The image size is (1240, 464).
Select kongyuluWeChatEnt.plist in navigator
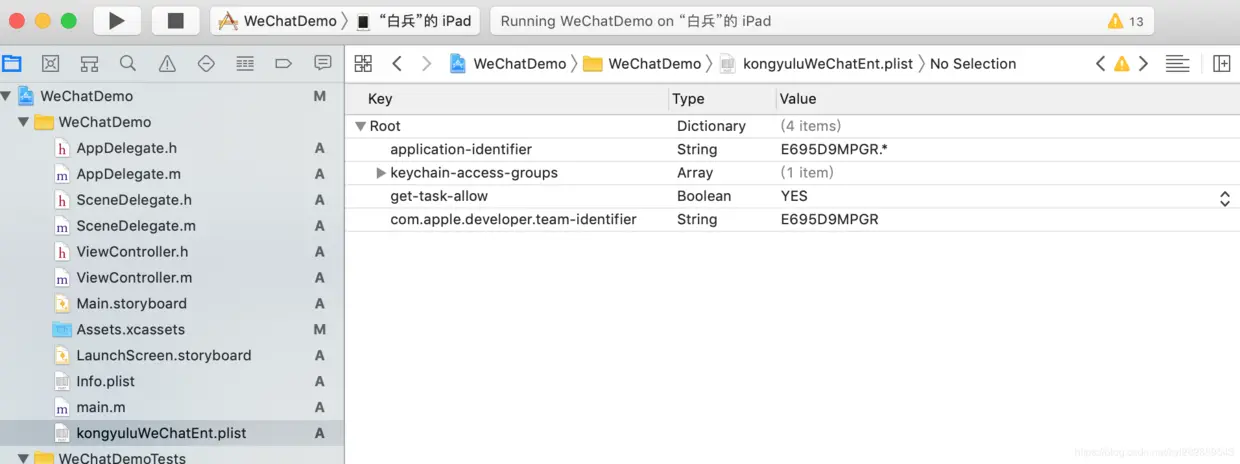click(161, 434)
